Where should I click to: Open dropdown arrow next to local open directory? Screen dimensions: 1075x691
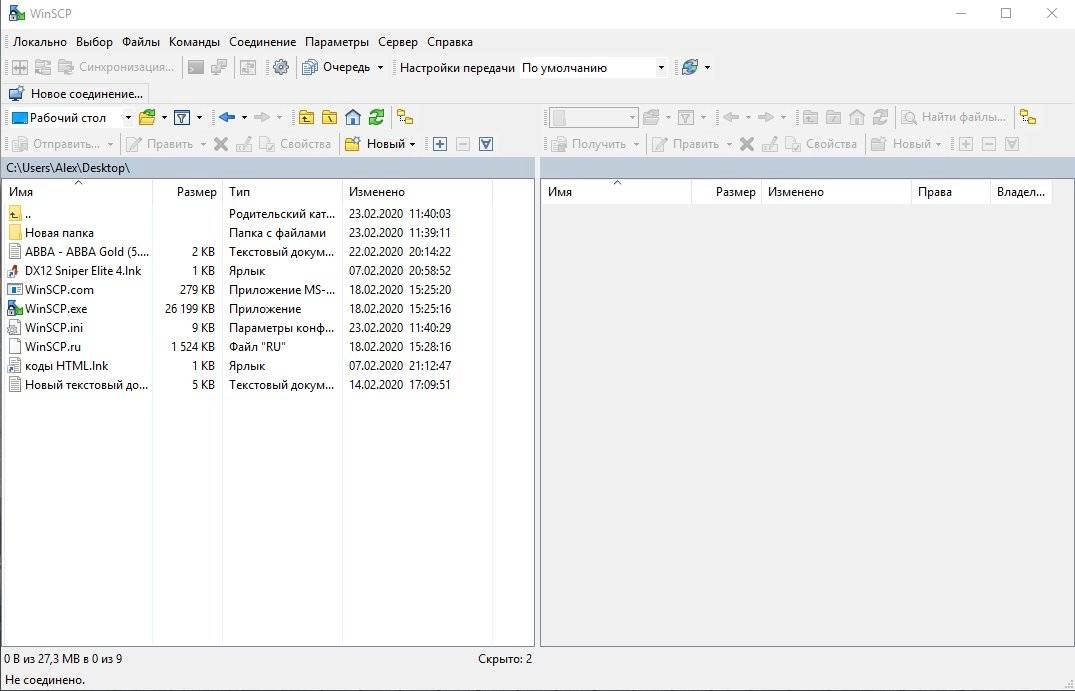[x=164, y=118]
